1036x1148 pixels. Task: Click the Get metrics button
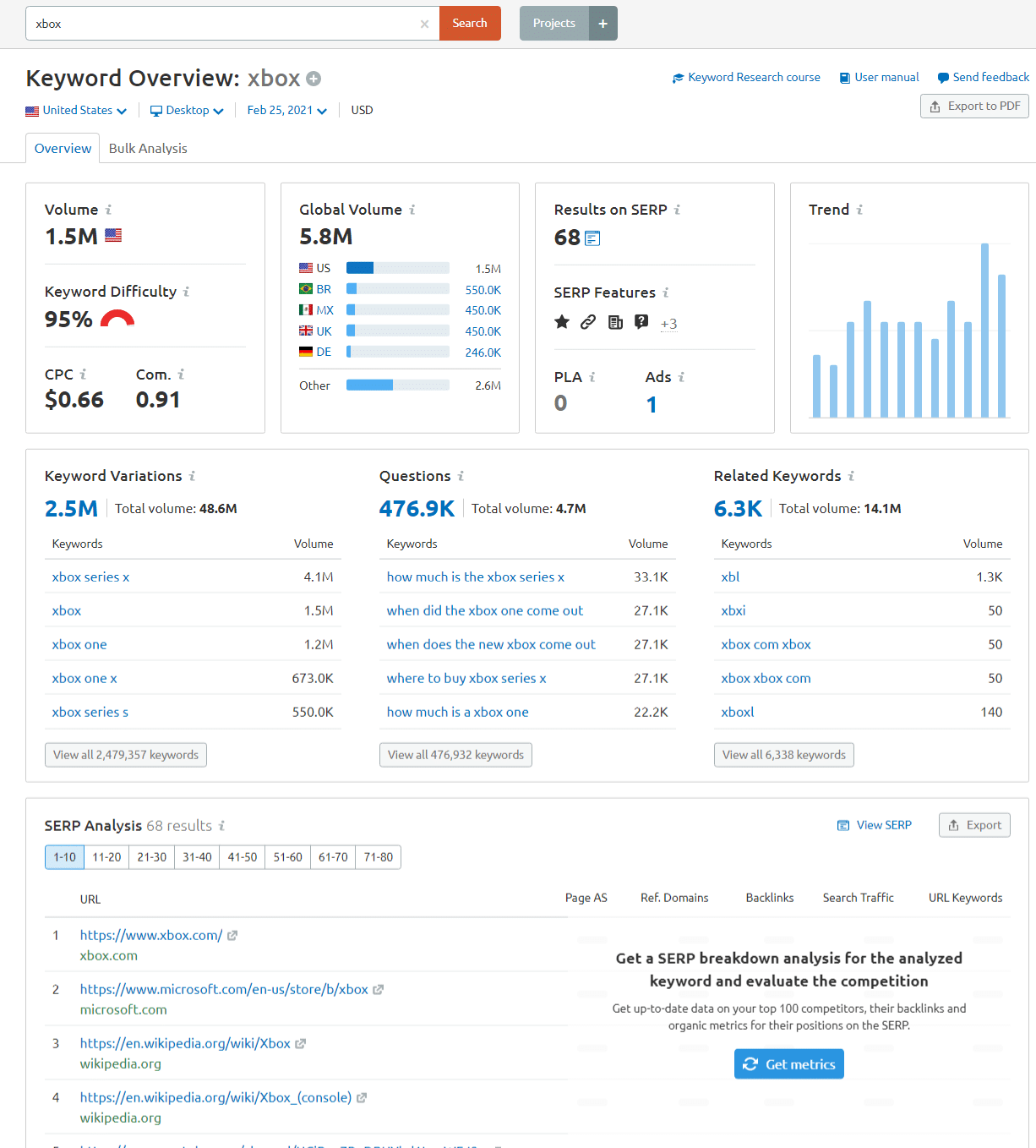coord(789,1064)
